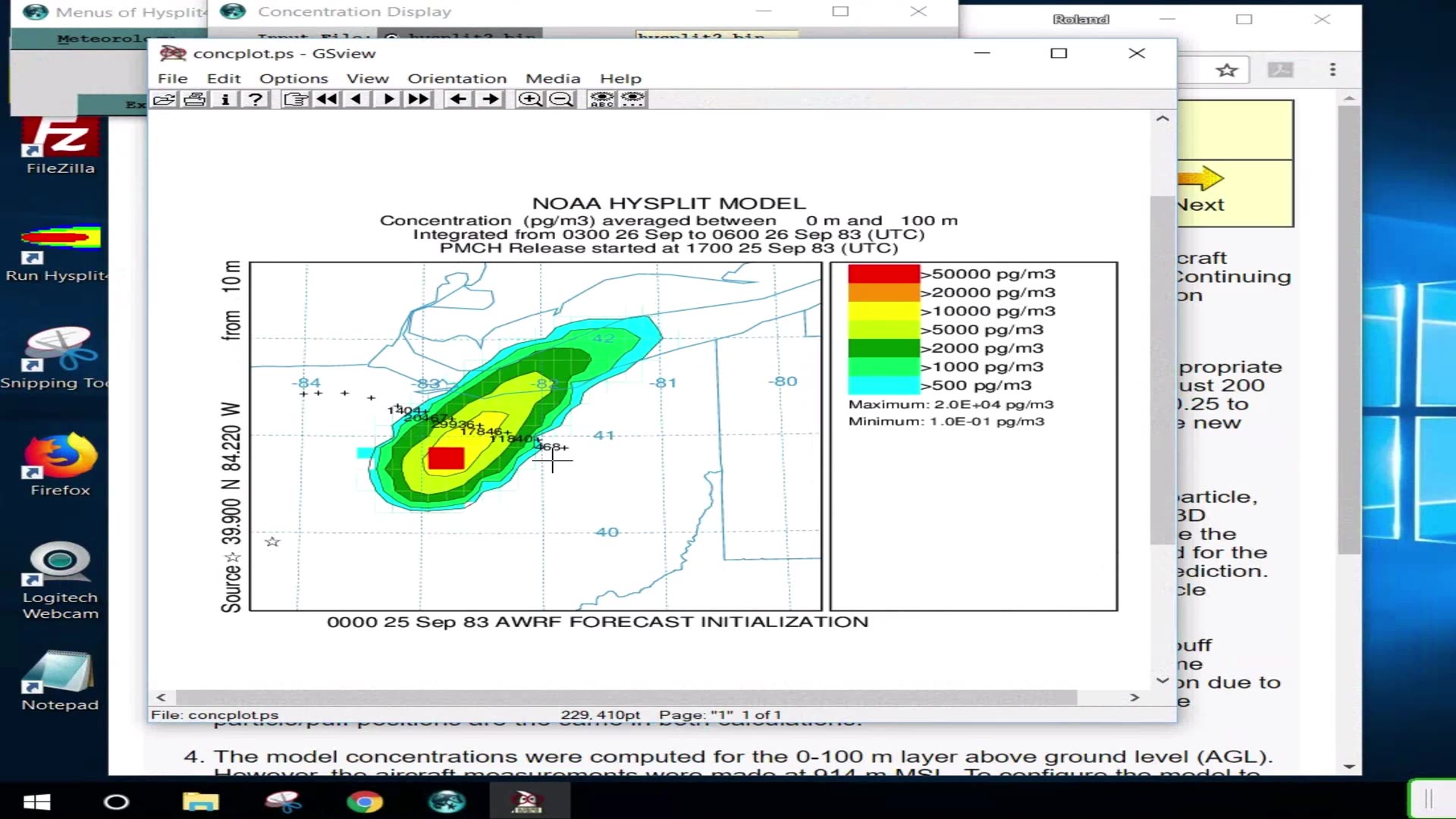Jump back several pages with the double-left arrow
1456x819 pixels.
click(327, 99)
